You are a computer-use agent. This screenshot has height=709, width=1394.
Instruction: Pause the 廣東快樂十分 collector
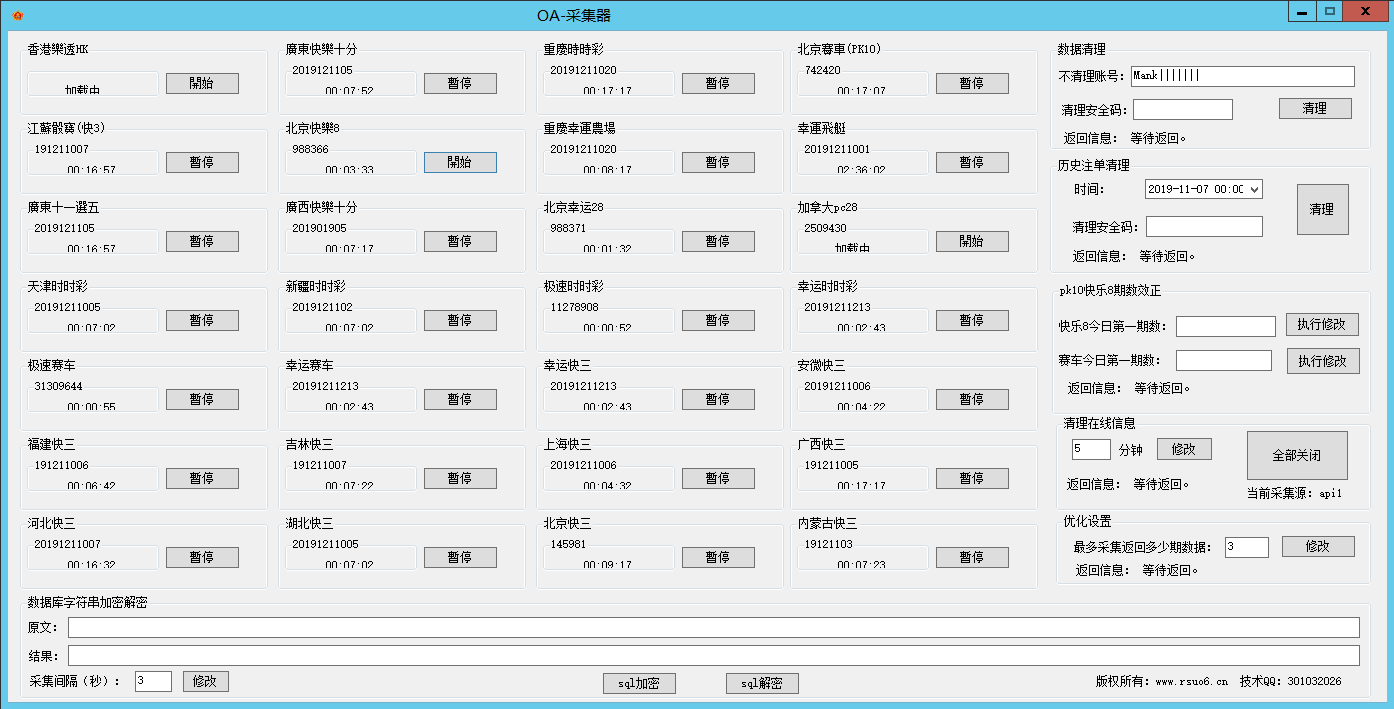[x=460, y=83]
